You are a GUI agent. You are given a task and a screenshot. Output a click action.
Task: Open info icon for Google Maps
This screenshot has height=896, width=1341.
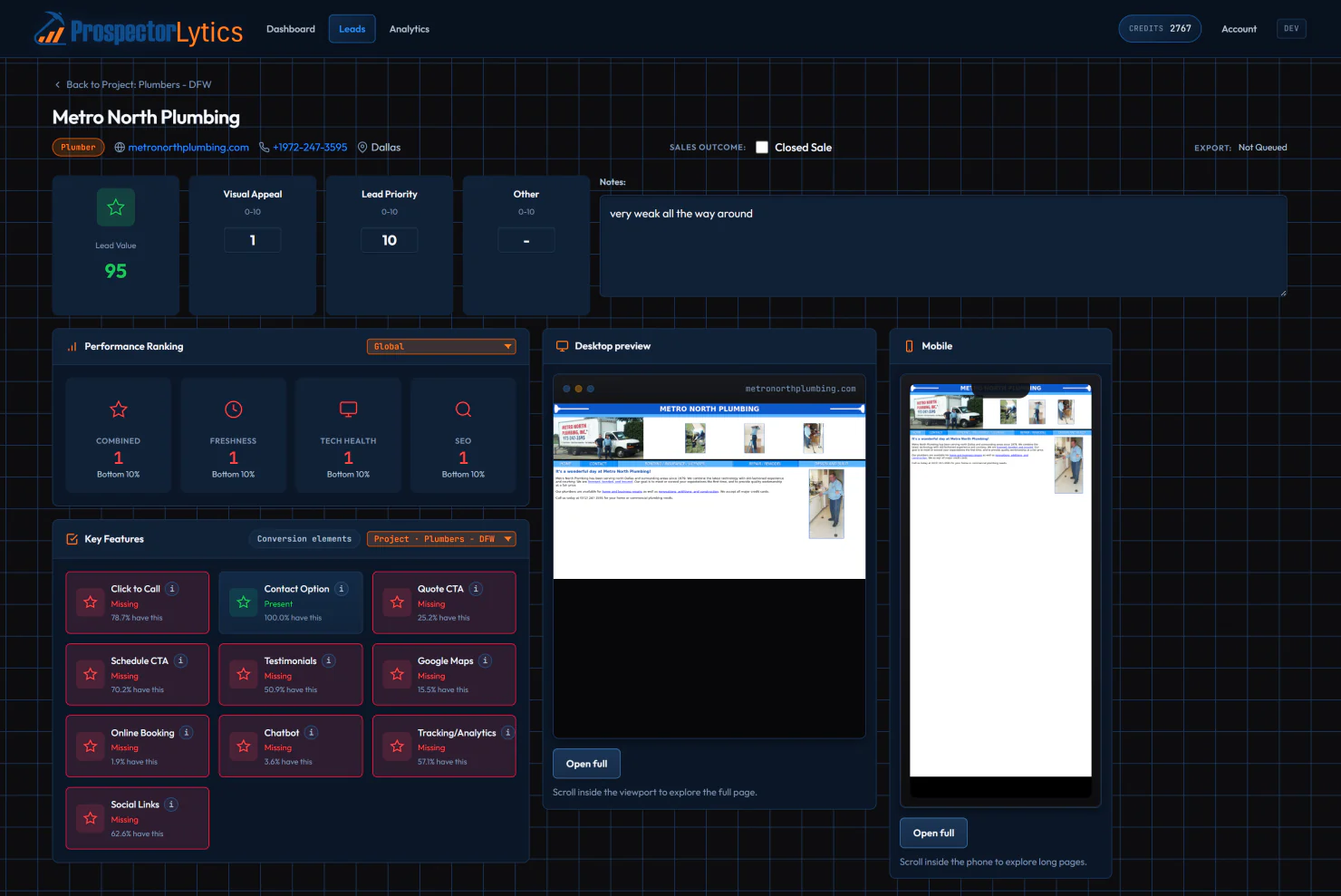[x=486, y=660]
